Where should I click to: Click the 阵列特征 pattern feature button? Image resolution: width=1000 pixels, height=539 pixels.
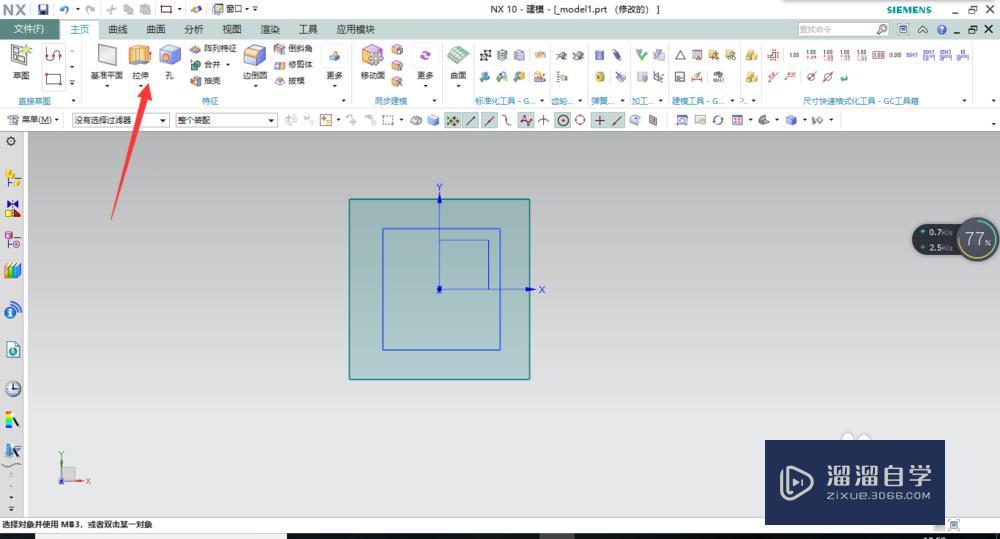[213, 48]
